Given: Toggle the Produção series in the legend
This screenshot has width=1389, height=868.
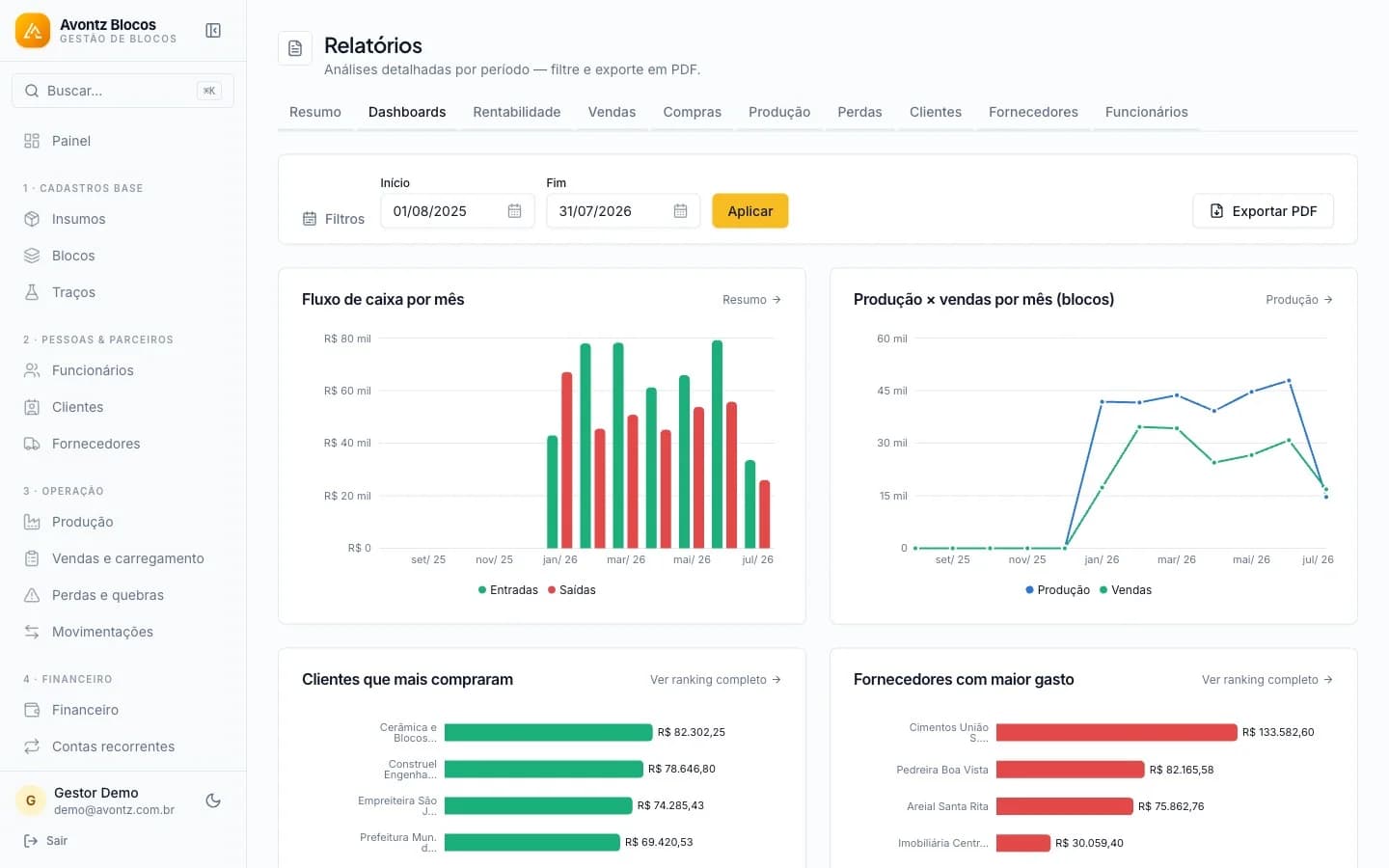Looking at the screenshot, I should pos(1058,590).
